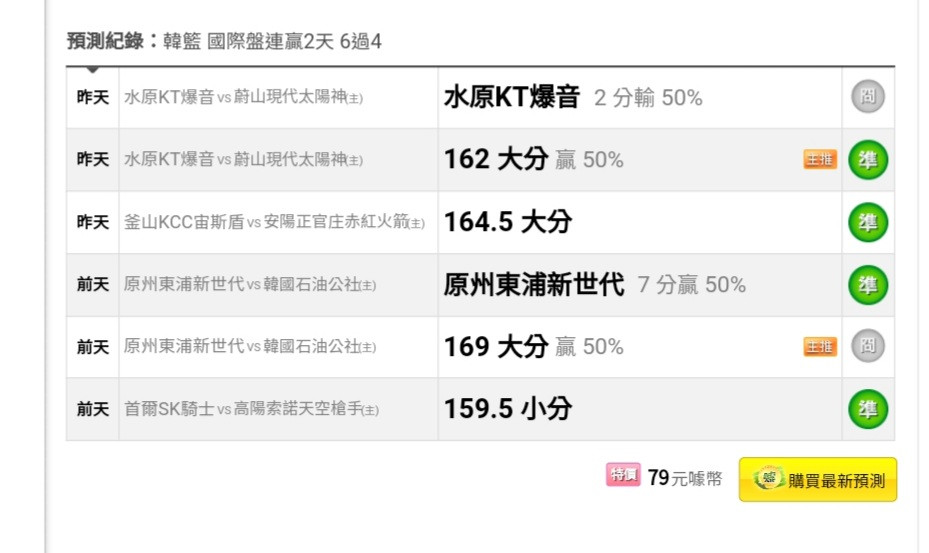The height and width of the screenshot is (553, 929).
Task: Click the pink 特價 price tag
Action: point(623,475)
